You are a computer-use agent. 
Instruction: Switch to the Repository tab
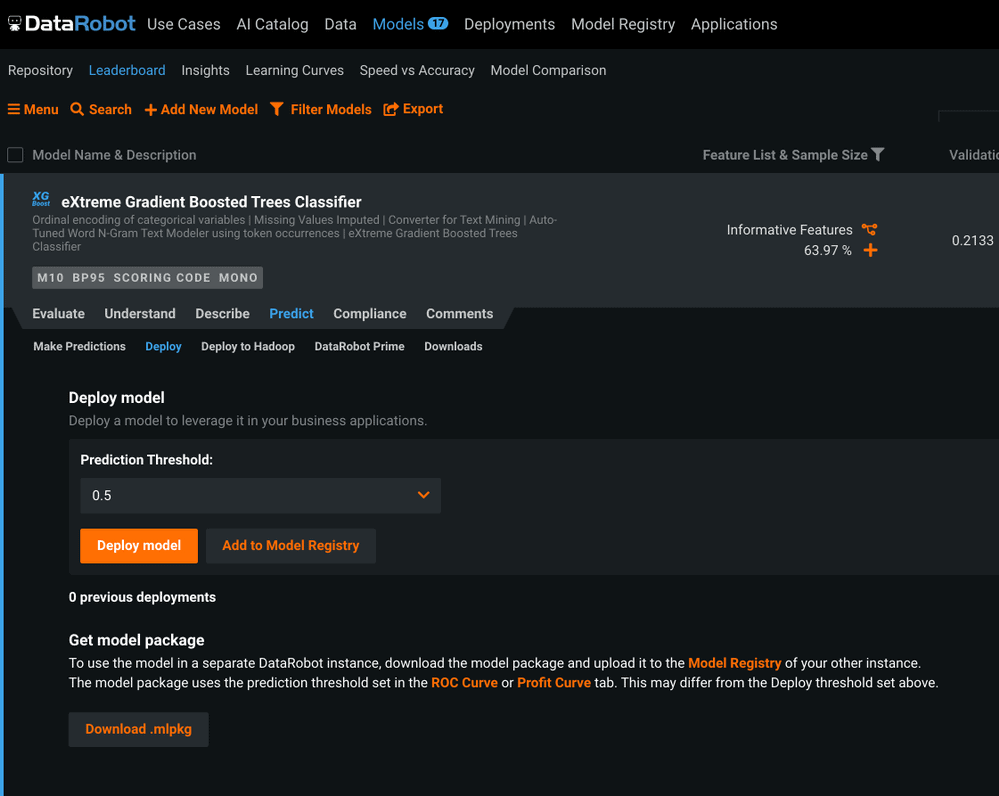[40, 70]
